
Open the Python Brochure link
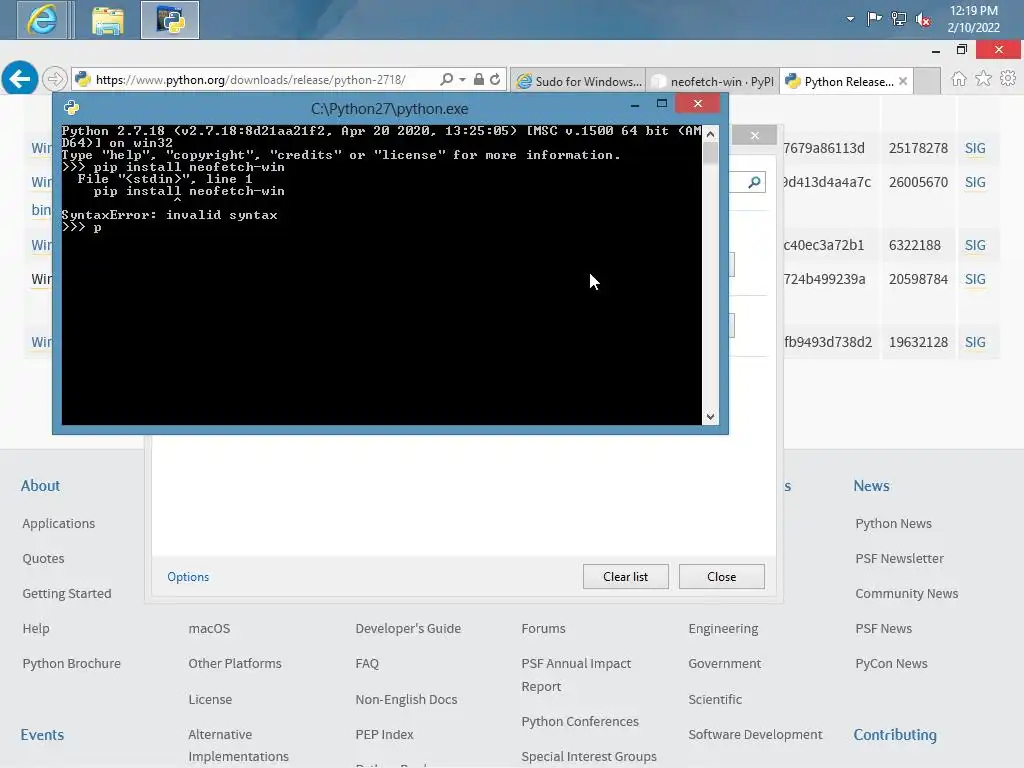(x=71, y=664)
